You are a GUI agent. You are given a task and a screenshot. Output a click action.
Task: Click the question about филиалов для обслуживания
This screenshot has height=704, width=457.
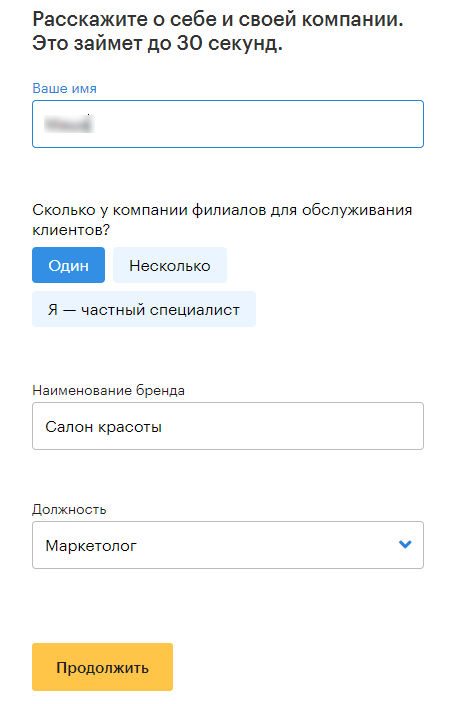222,220
